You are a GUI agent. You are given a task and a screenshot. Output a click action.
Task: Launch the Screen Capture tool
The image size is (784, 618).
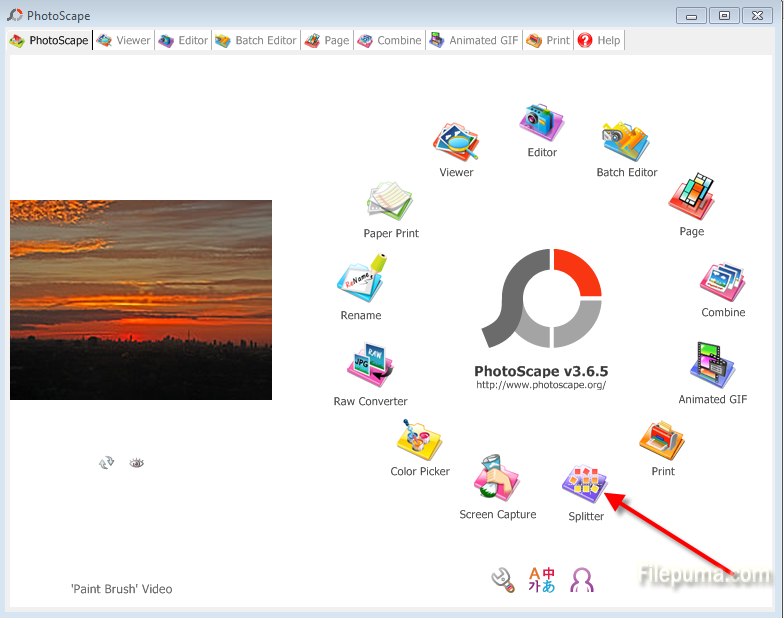pos(497,481)
